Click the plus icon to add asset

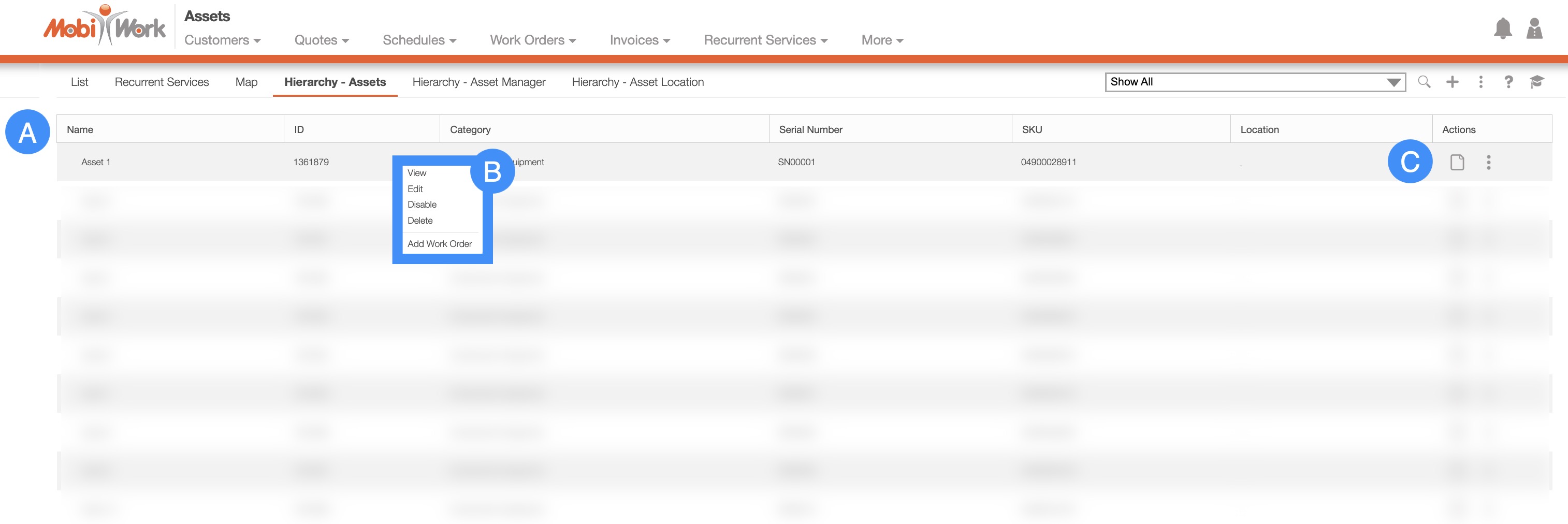pyautogui.click(x=1453, y=82)
